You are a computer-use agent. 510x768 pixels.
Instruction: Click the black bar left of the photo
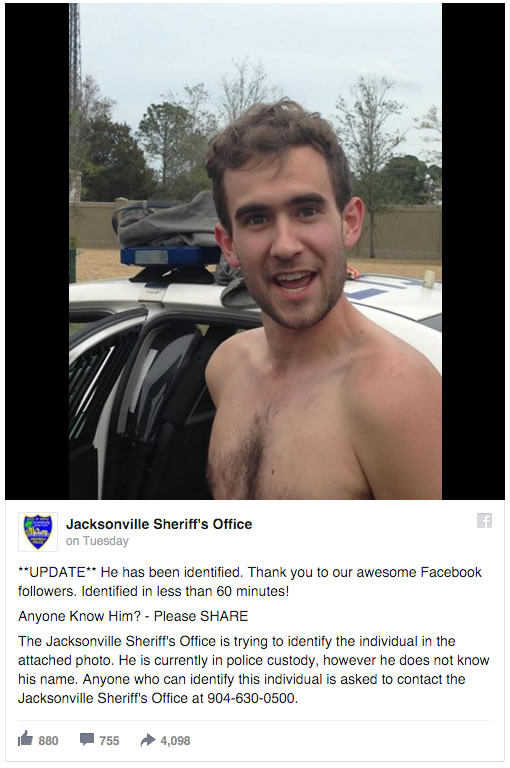37,252
